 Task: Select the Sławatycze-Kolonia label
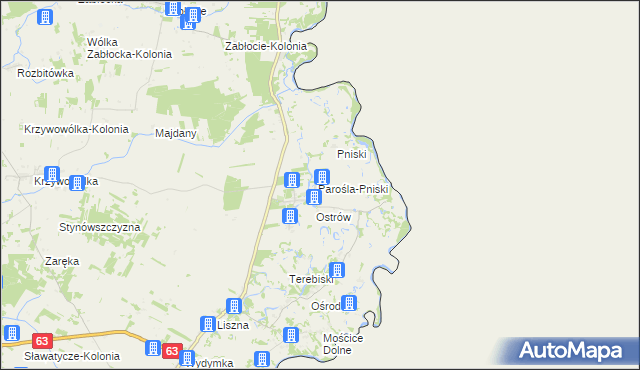(x=72, y=357)
